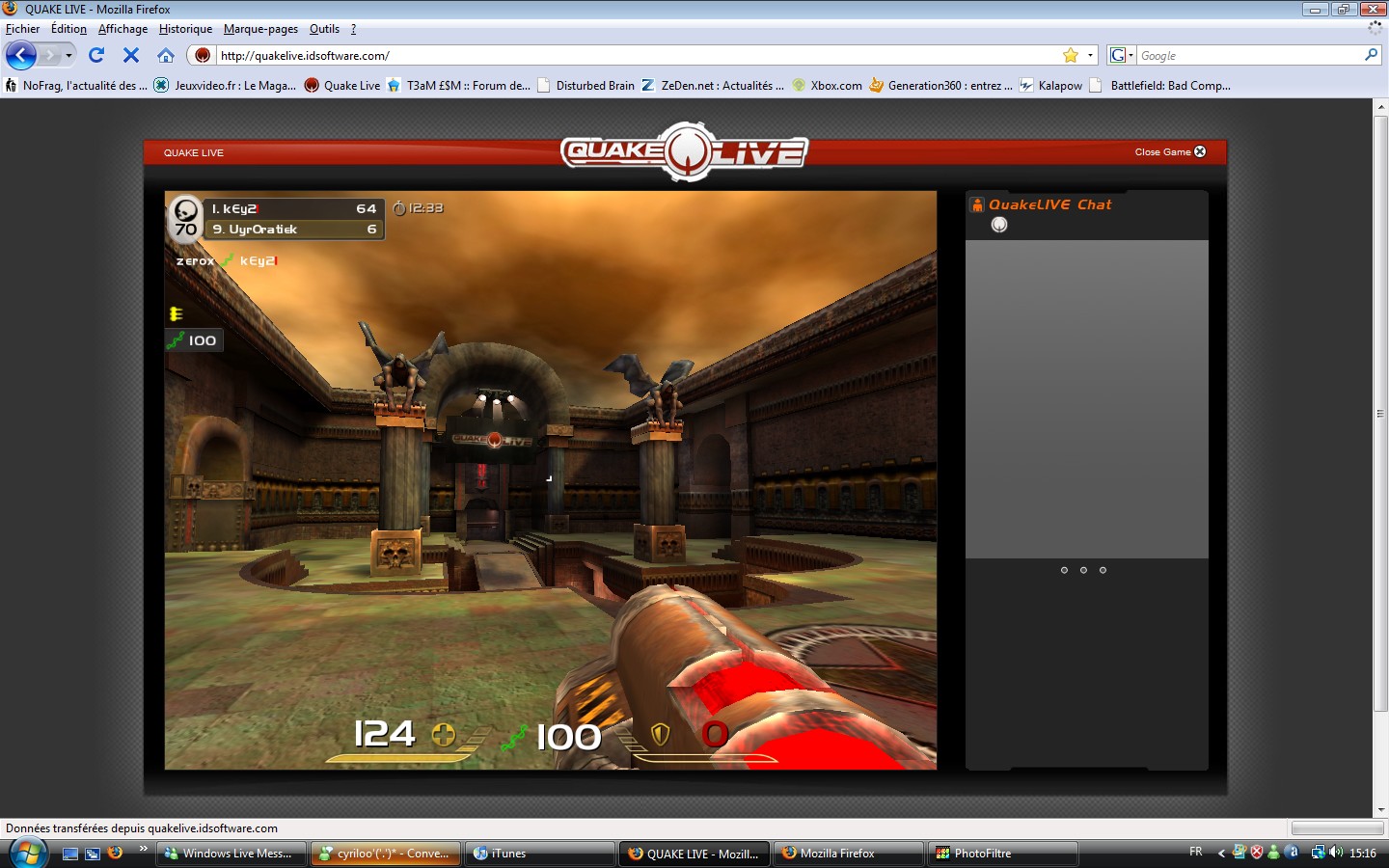This screenshot has width=1389, height=868.
Task: Click the UyrOratiek score row in game HUD
Action: 293,230
